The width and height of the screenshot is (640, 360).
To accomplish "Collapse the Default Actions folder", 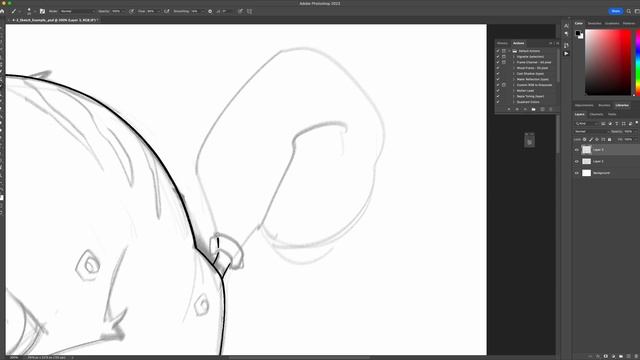I will pyautogui.click(x=509, y=51).
